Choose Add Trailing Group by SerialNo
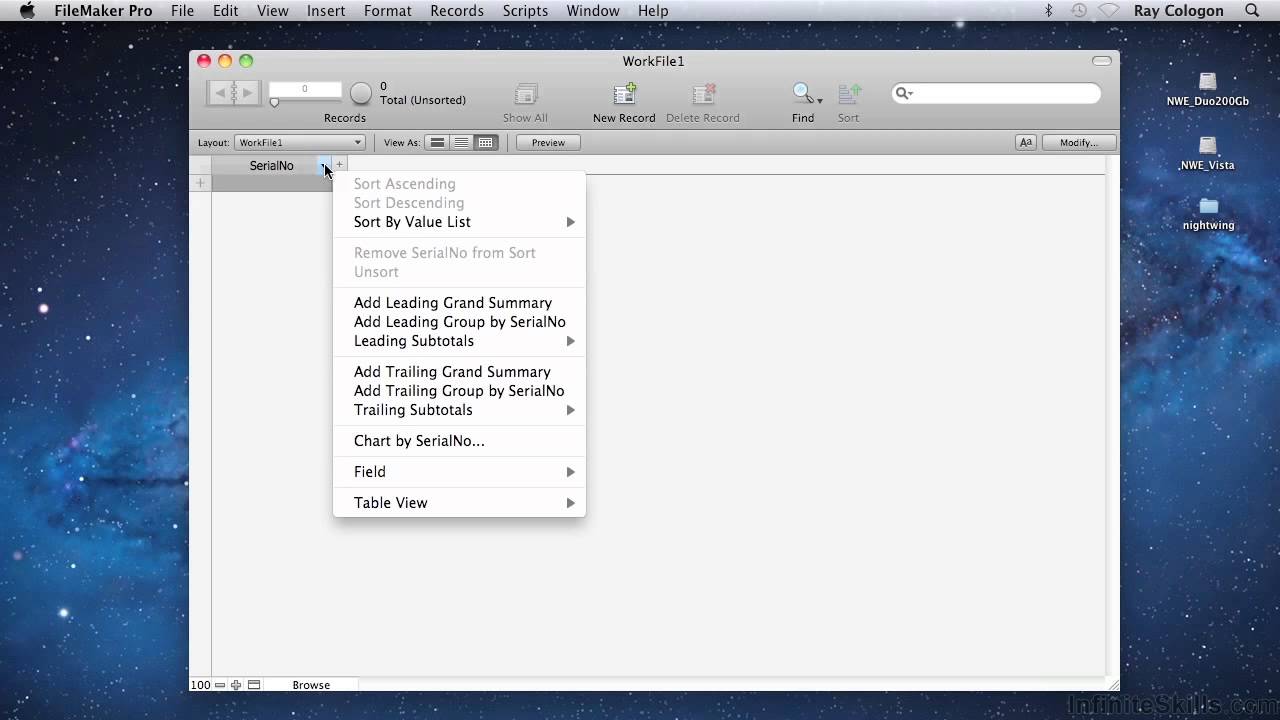This screenshot has height=720, width=1280. tap(459, 391)
